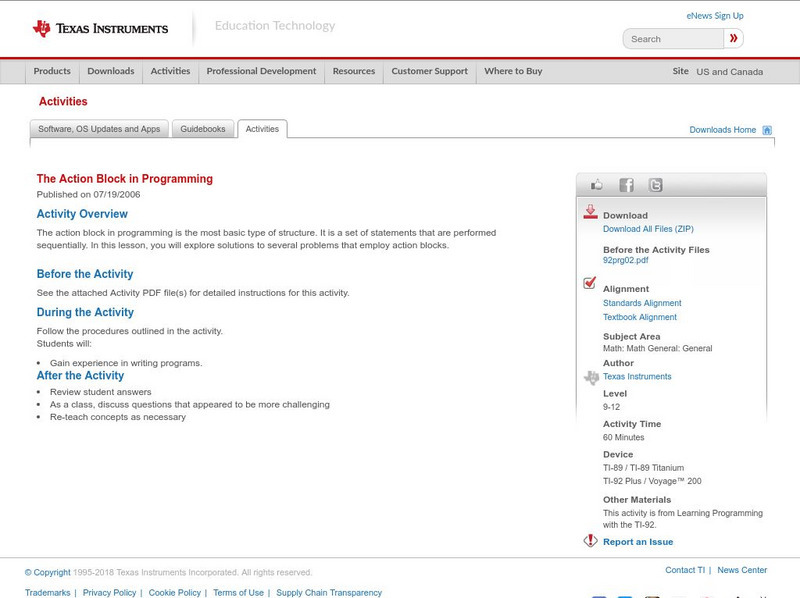Open the Cookie Policy footer link
The height and width of the screenshot is (598, 800).
[x=174, y=592]
